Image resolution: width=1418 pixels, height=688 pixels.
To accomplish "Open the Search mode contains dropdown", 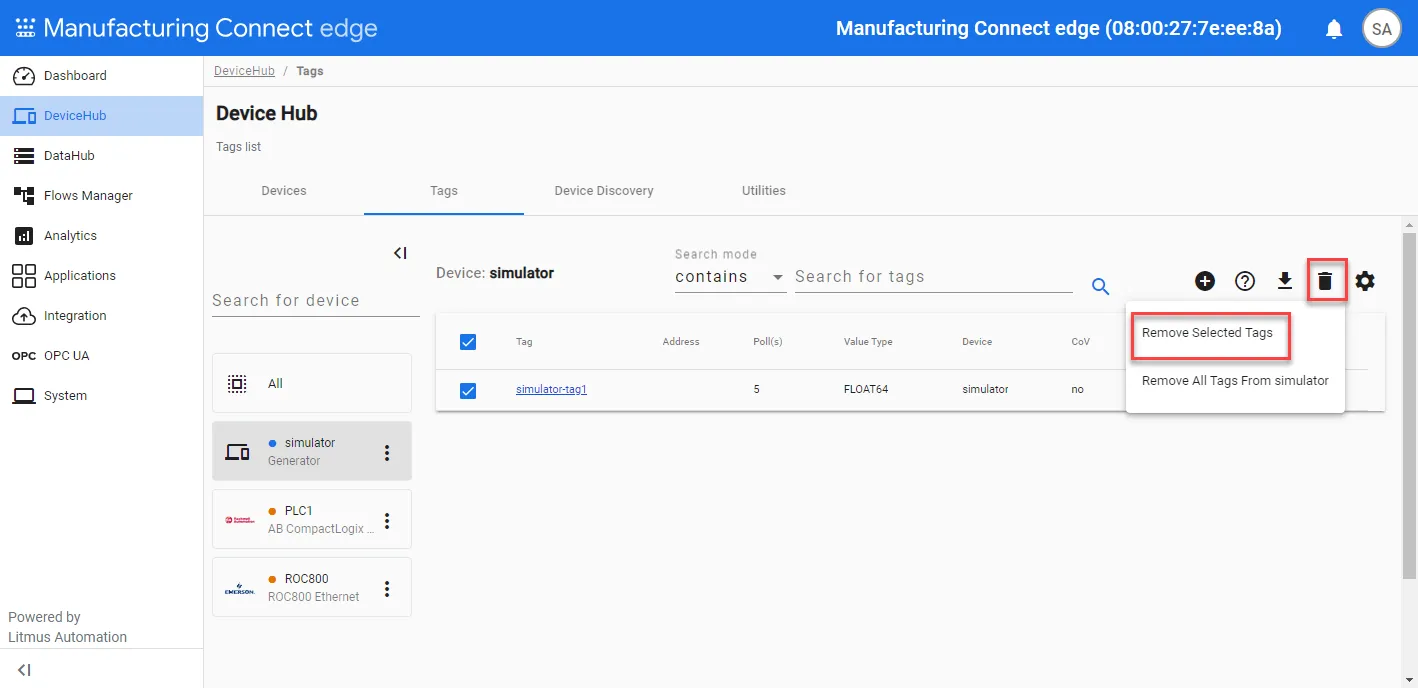I will pos(730,277).
